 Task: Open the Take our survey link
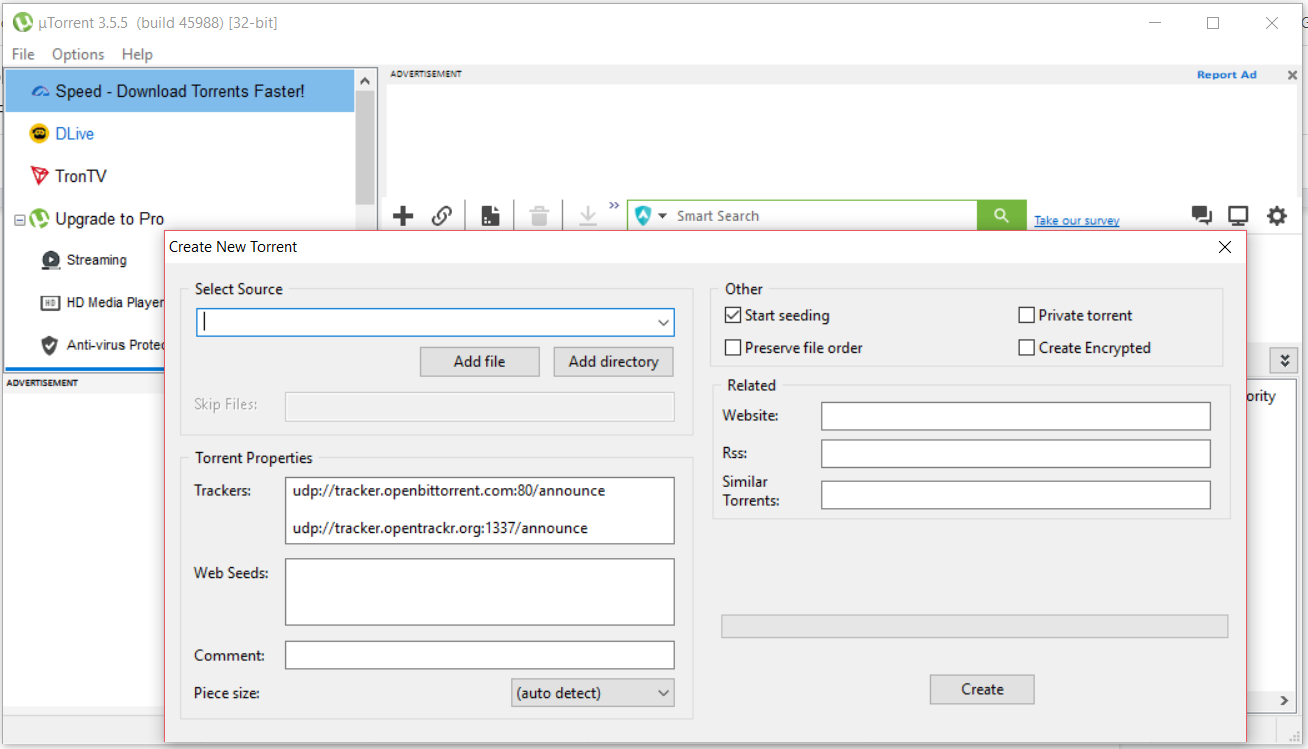(1077, 221)
